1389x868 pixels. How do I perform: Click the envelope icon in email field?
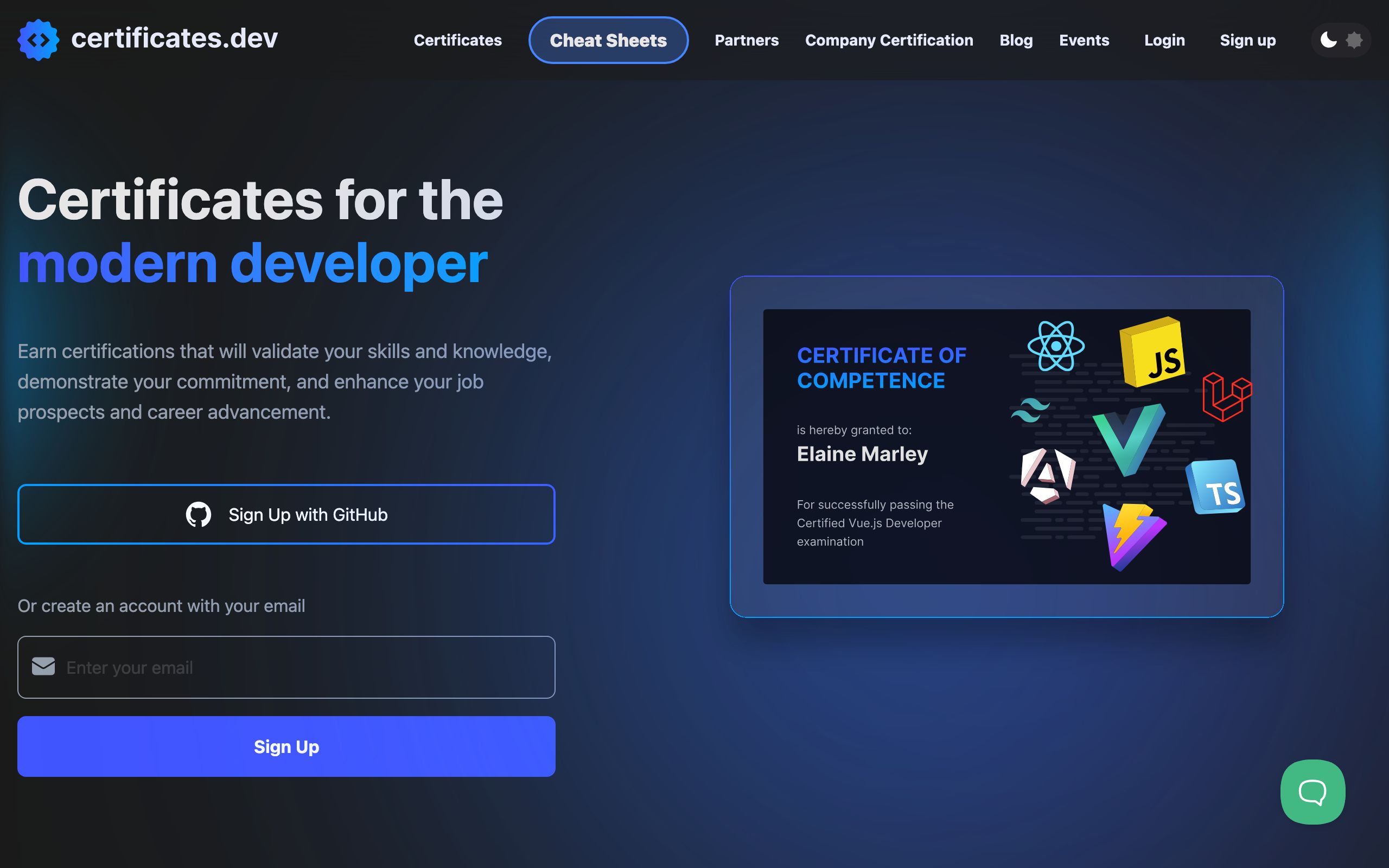(x=43, y=667)
